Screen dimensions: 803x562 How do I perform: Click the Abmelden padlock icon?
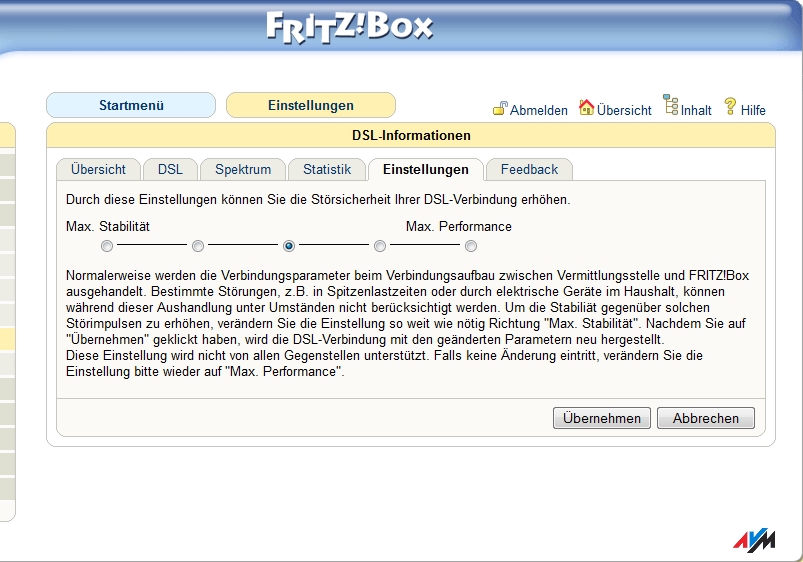coord(500,108)
